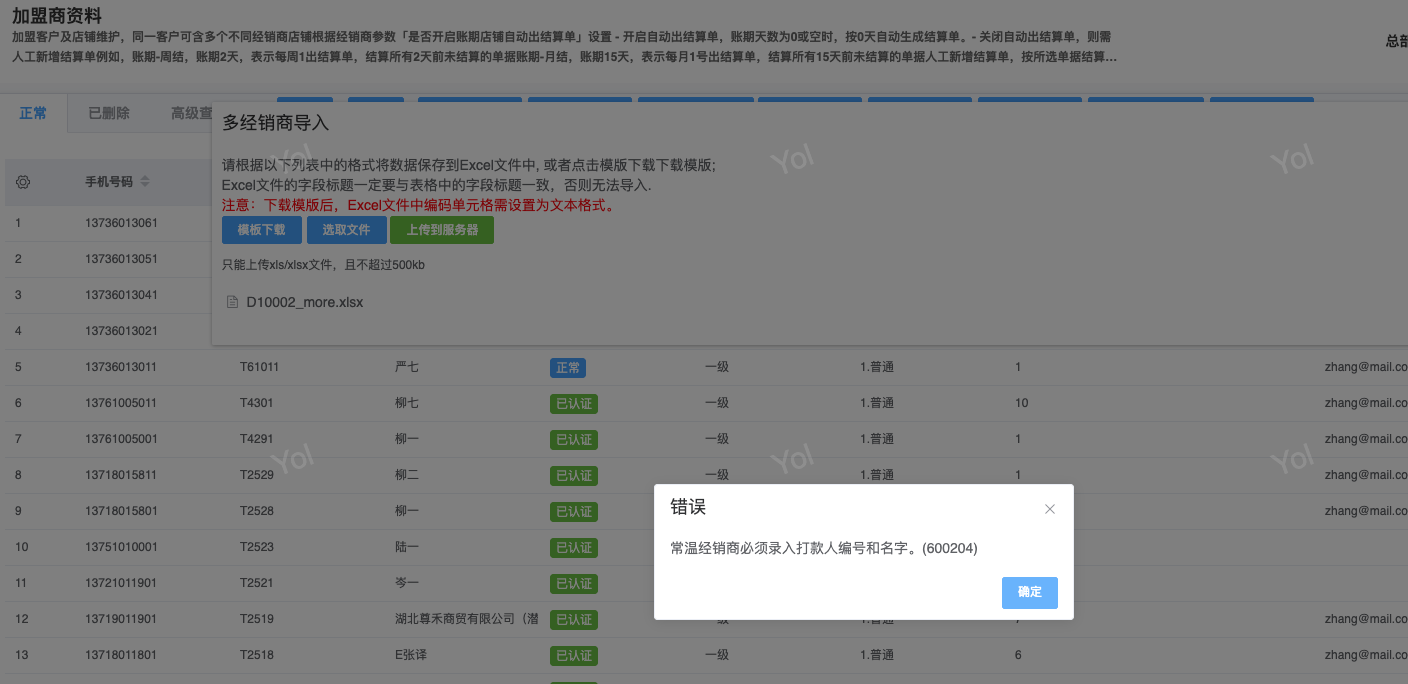Click the name E张译
1408x684 pixels.
(413, 655)
